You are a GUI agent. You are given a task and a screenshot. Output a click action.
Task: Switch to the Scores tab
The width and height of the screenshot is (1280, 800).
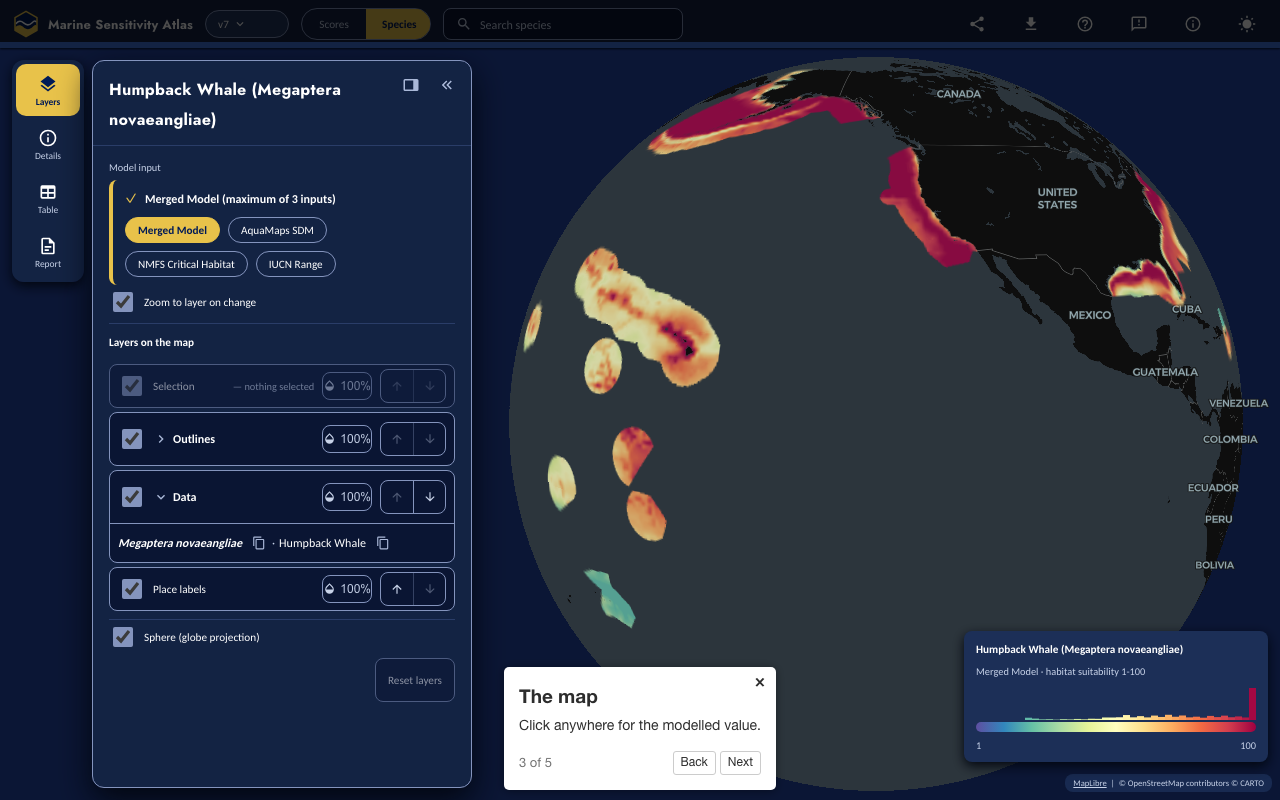point(334,24)
